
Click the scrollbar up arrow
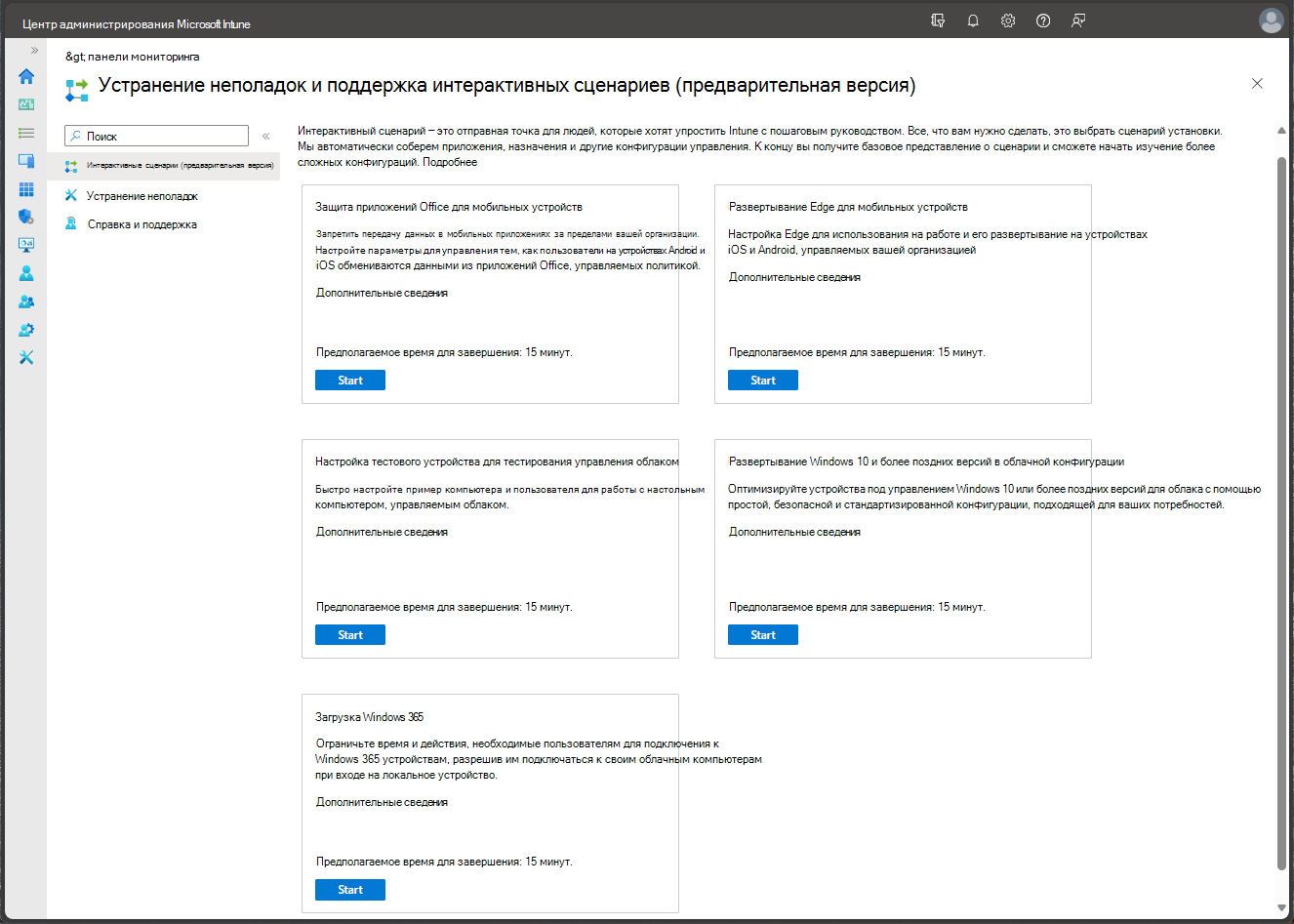1281,130
